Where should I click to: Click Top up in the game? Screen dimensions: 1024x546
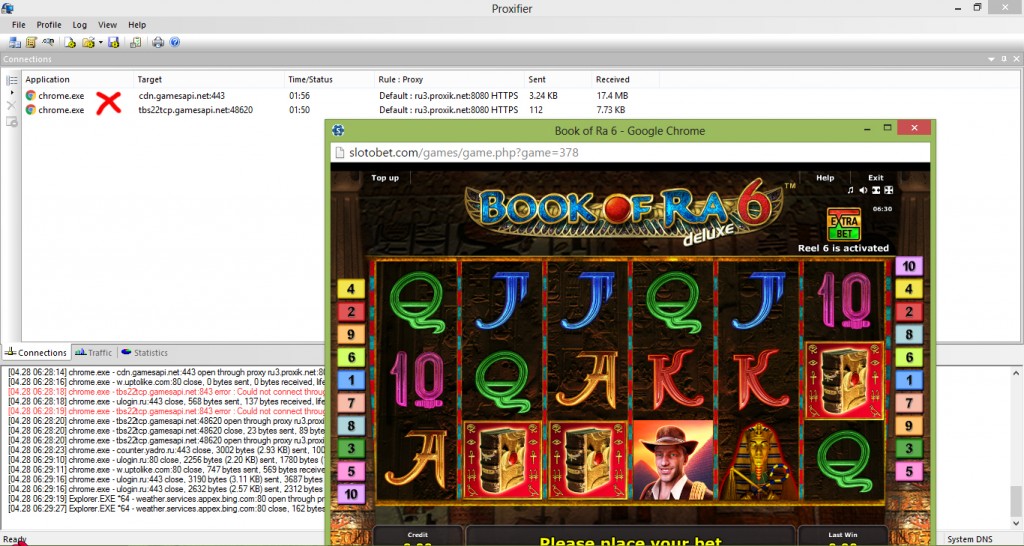tap(385, 178)
